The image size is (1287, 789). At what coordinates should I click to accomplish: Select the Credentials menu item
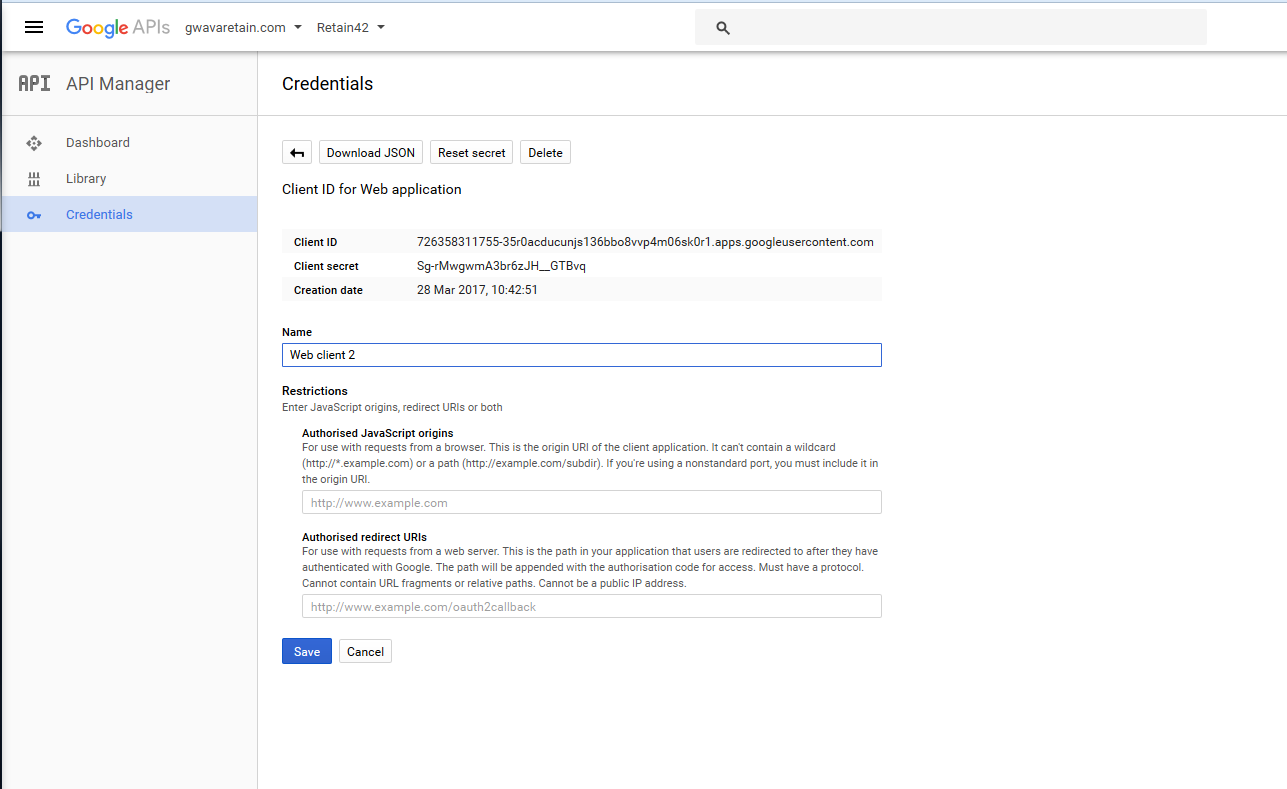point(99,215)
